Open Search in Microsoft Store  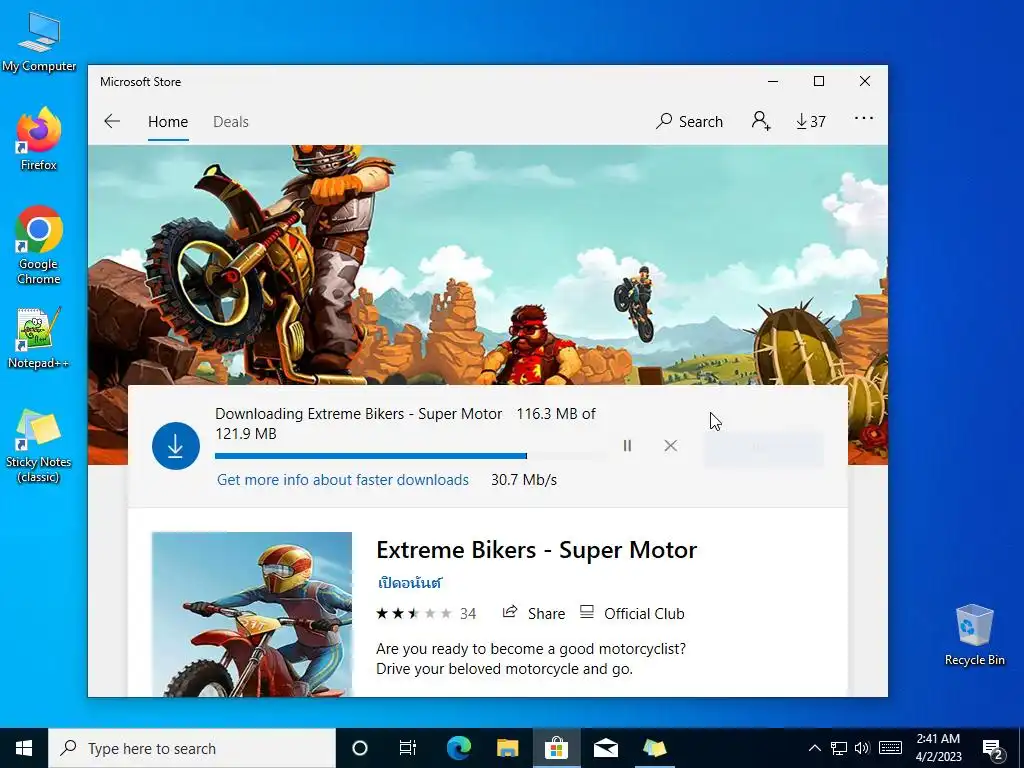pos(690,121)
